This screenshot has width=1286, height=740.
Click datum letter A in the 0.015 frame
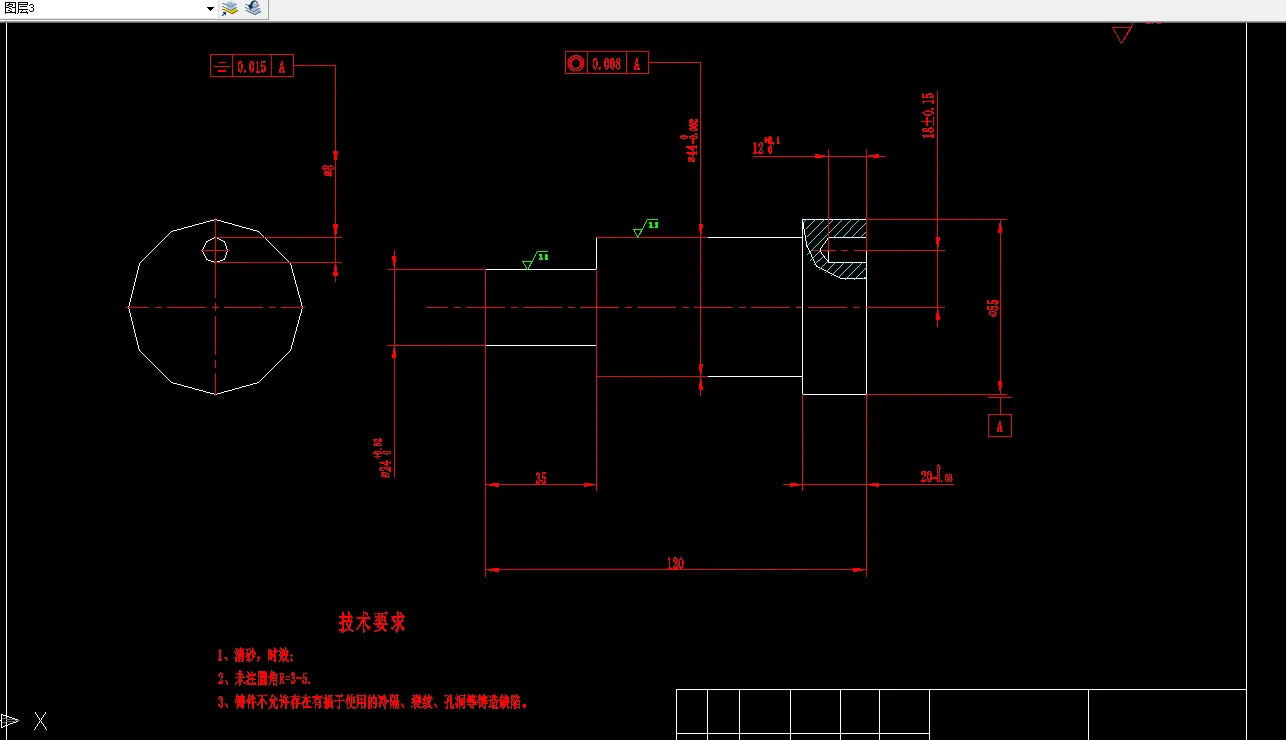[x=282, y=67]
